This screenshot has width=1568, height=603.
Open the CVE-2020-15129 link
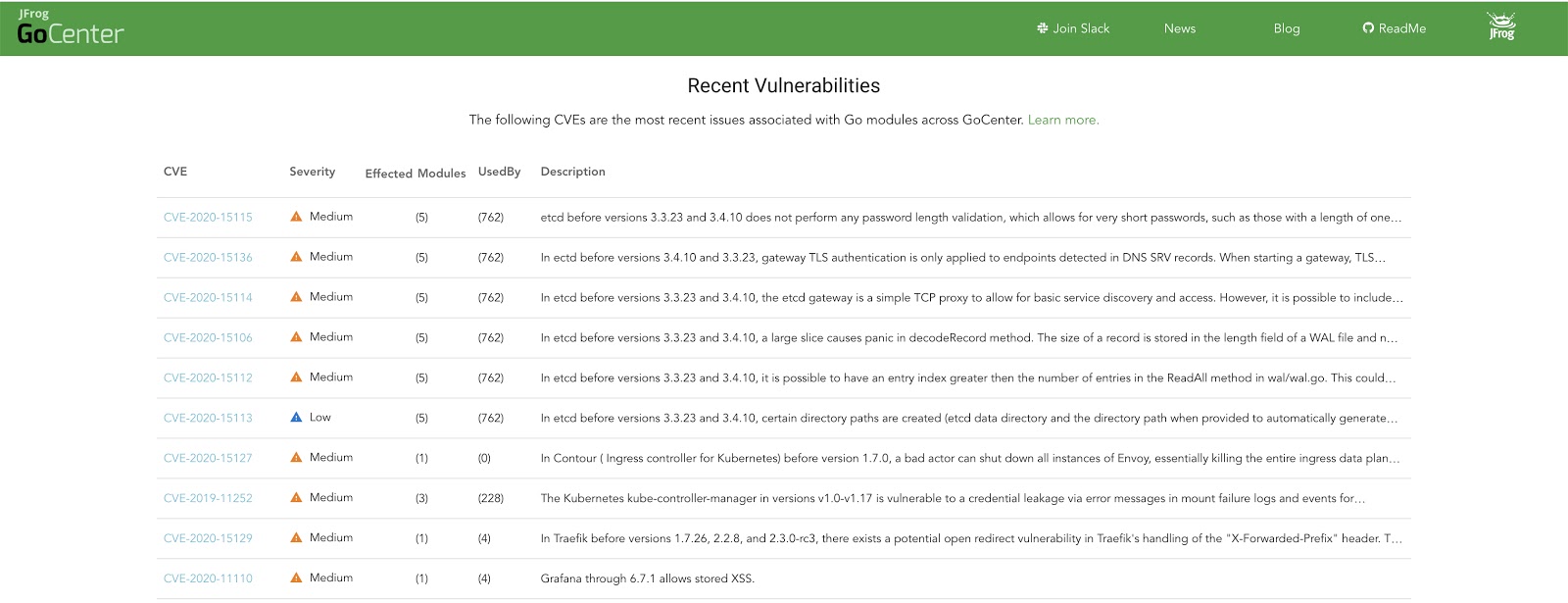coord(208,539)
